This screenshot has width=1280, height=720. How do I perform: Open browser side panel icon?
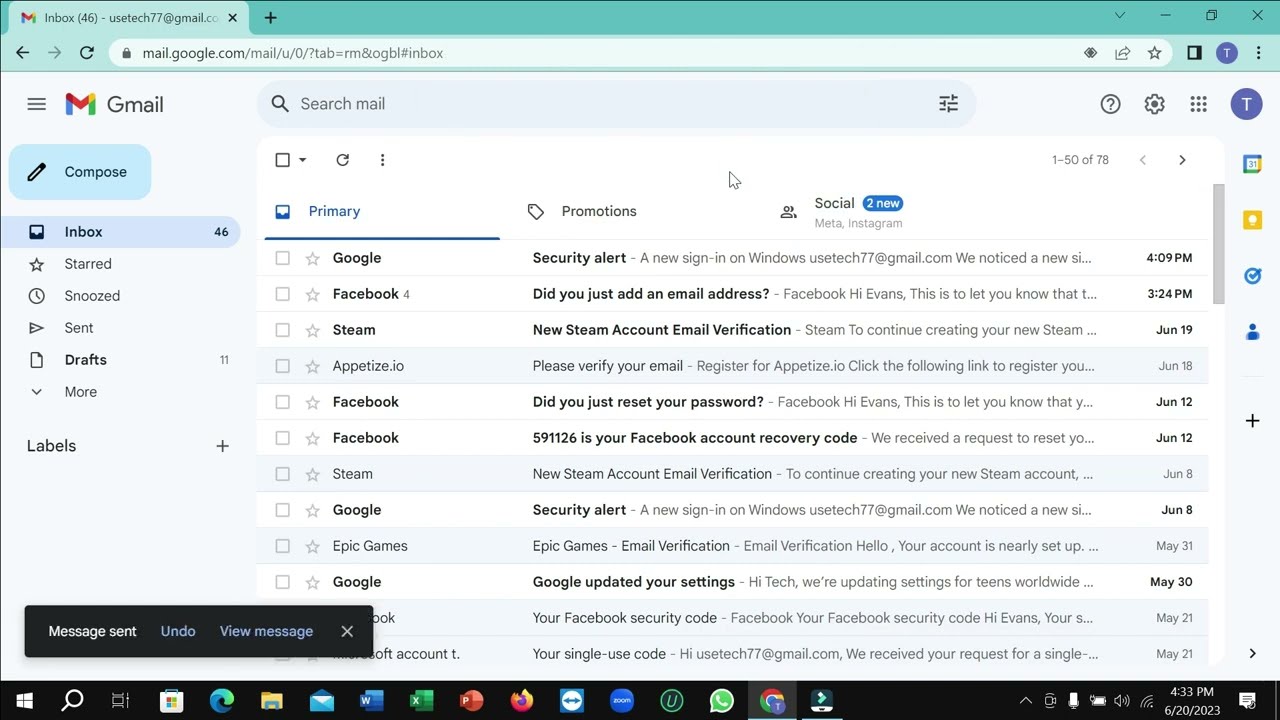(1194, 53)
